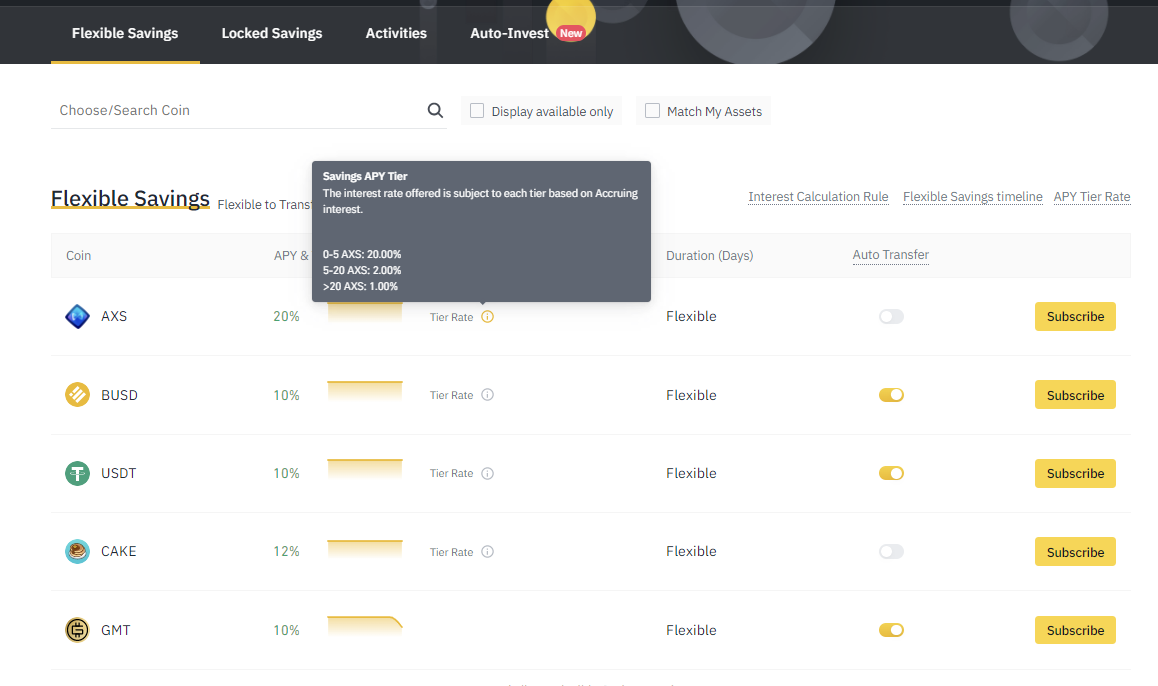This screenshot has height=686, width=1158.
Task: Check the Match My Assets box
Action: coord(652,111)
